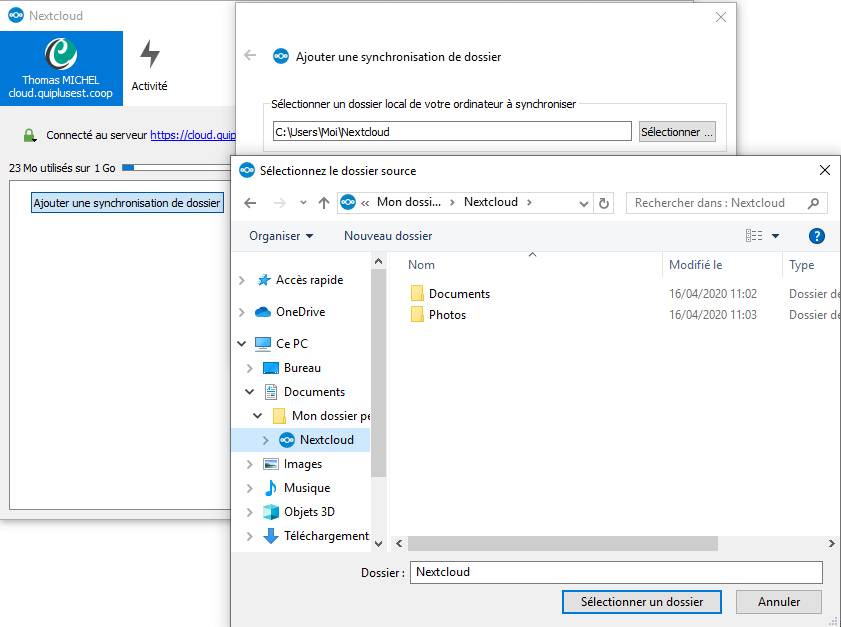Navigate forward in the folder picker
The height and width of the screenshot is (627, 841).
coord(279,203)
